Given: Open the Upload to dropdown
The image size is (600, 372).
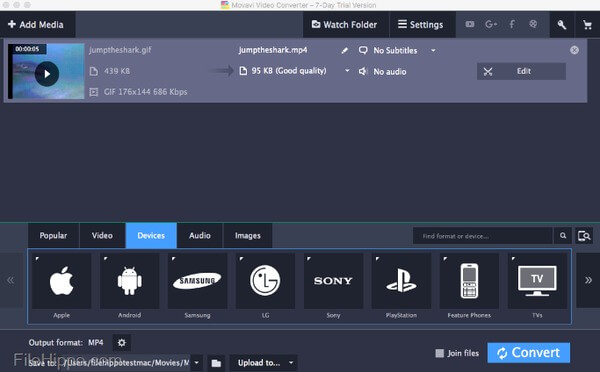Looking at the screenshot, I should 263,363.
